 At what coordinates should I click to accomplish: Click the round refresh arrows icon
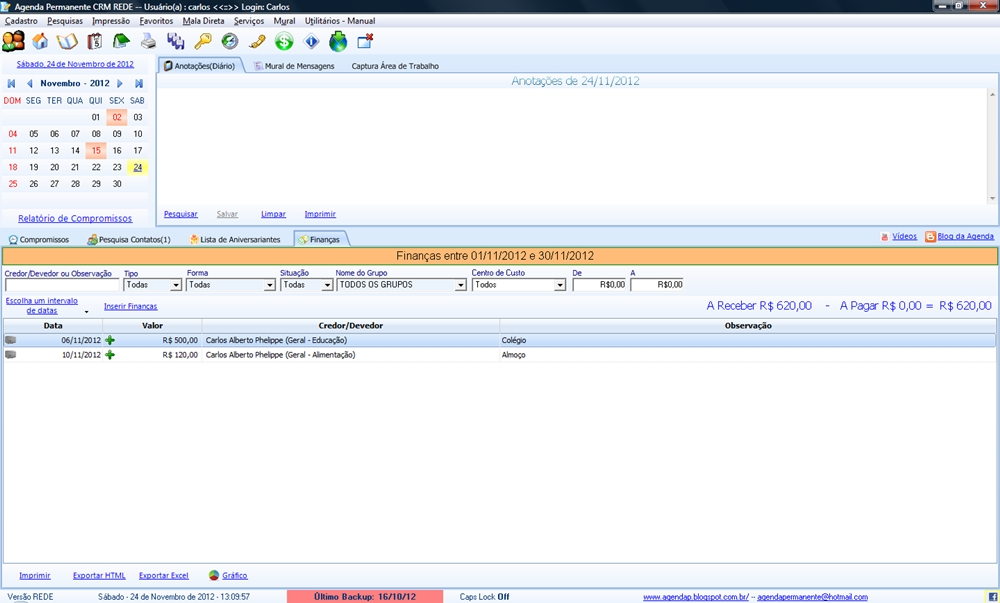point(230,41)
